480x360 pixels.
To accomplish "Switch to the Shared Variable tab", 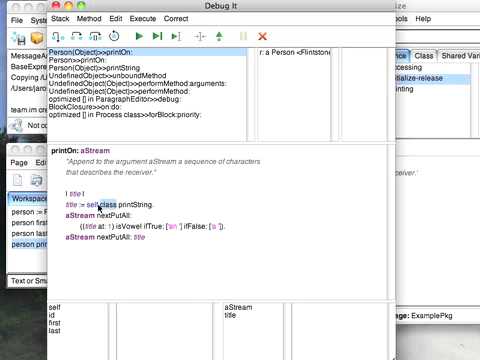I will pos(459,56).
